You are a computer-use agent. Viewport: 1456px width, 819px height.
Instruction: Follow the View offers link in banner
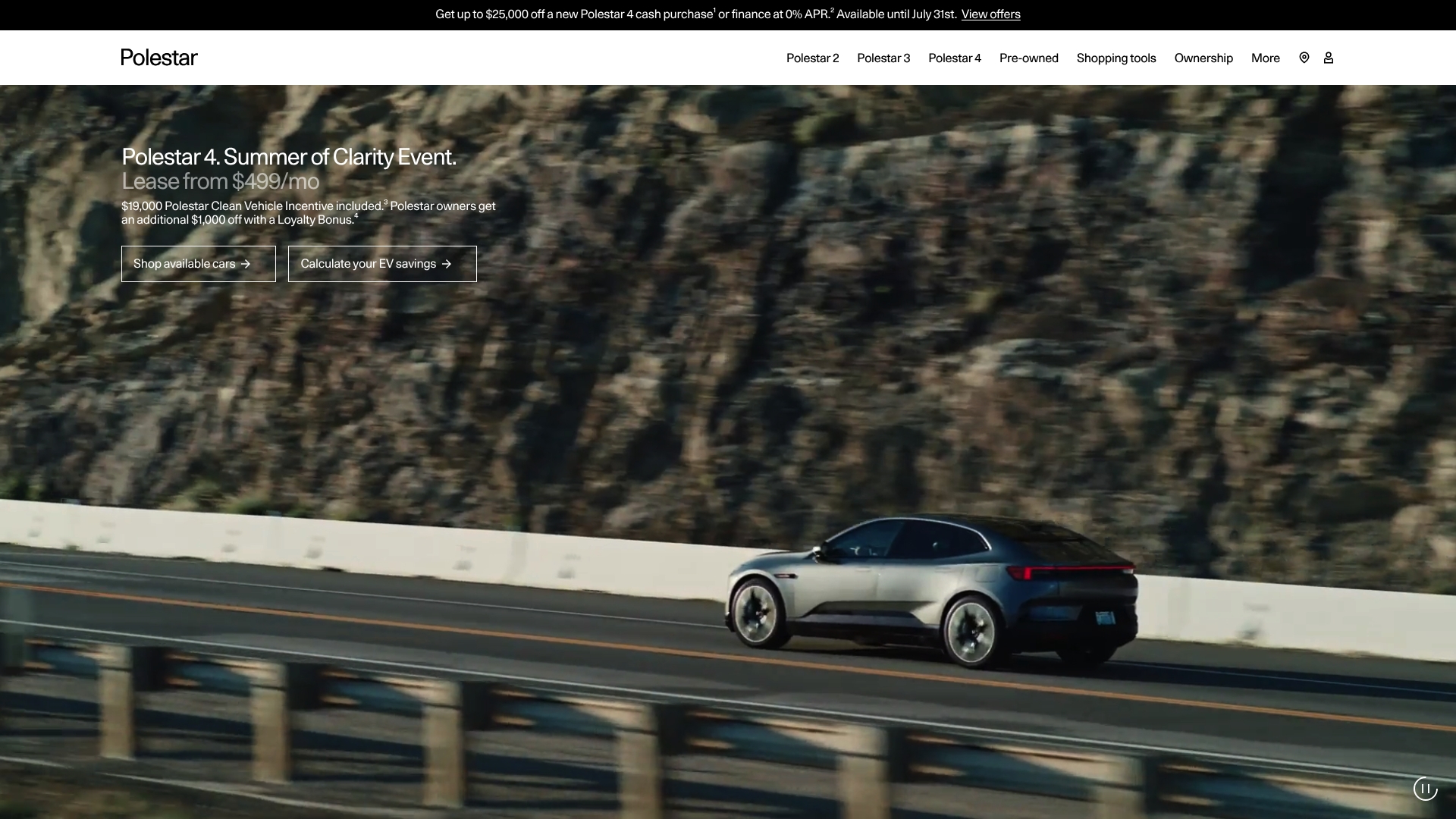[991, 14]
